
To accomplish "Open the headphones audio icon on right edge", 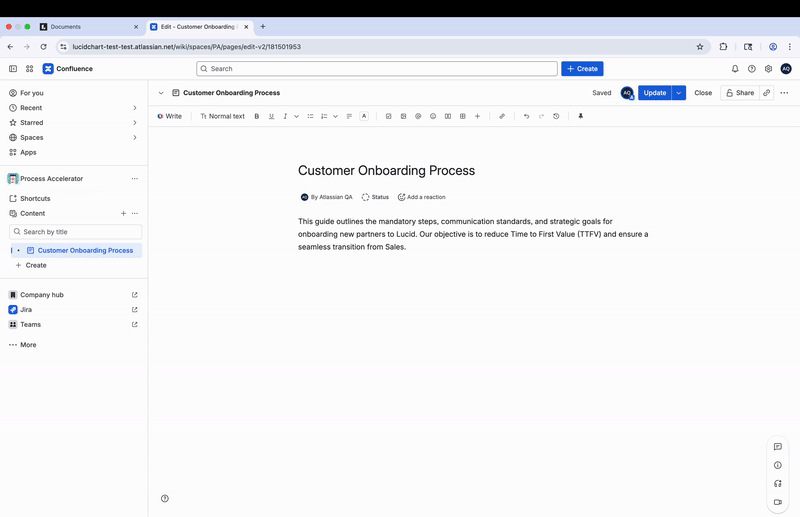I will (x=778, y=484).
